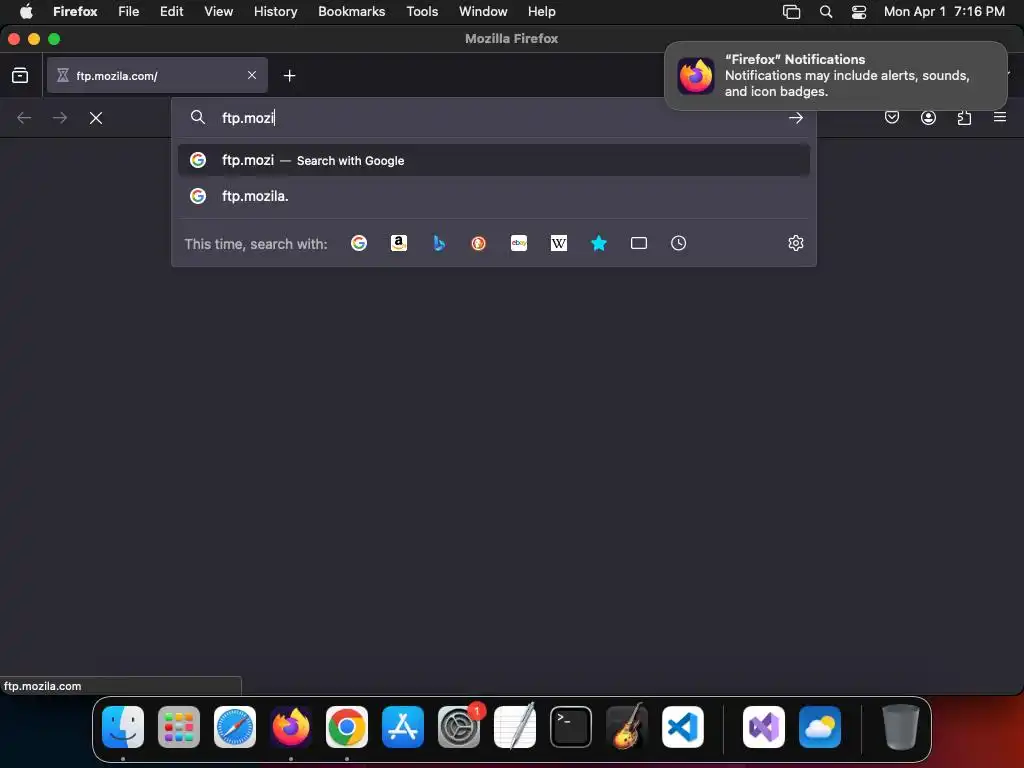This screenshot has height=768, width=1024.
Task: Open Visual Studio Code from the Dock
Action: coord(683,727)
